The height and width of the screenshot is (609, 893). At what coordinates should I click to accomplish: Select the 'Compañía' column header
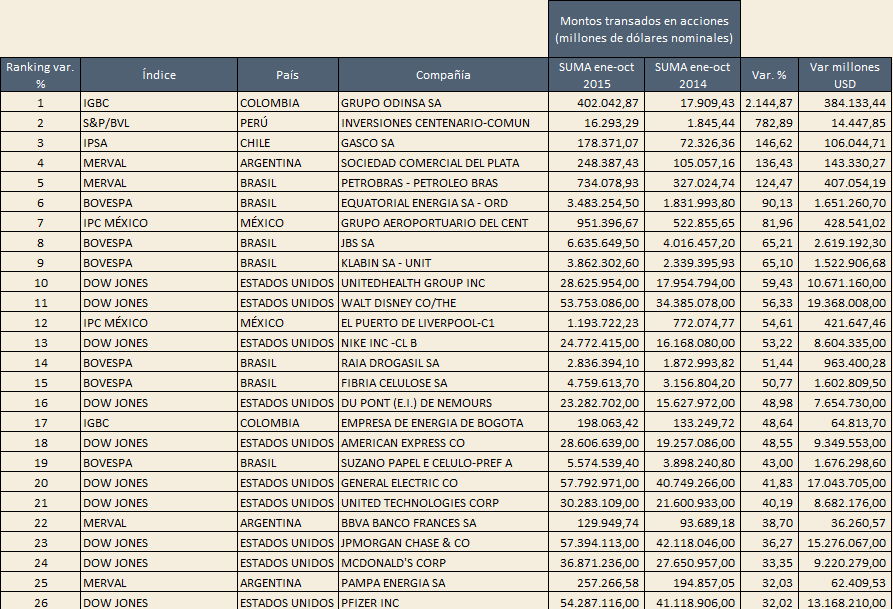coord(443,75)
